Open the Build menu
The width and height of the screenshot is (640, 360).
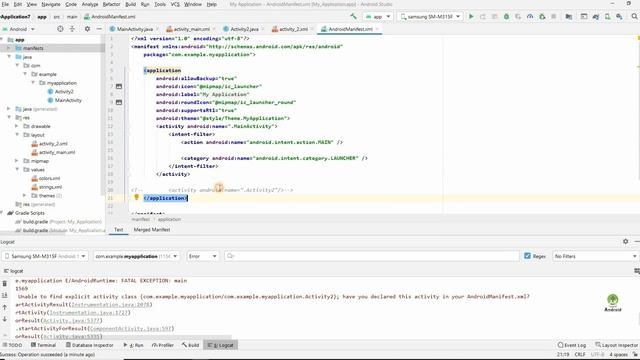click(x=130, y=4)
